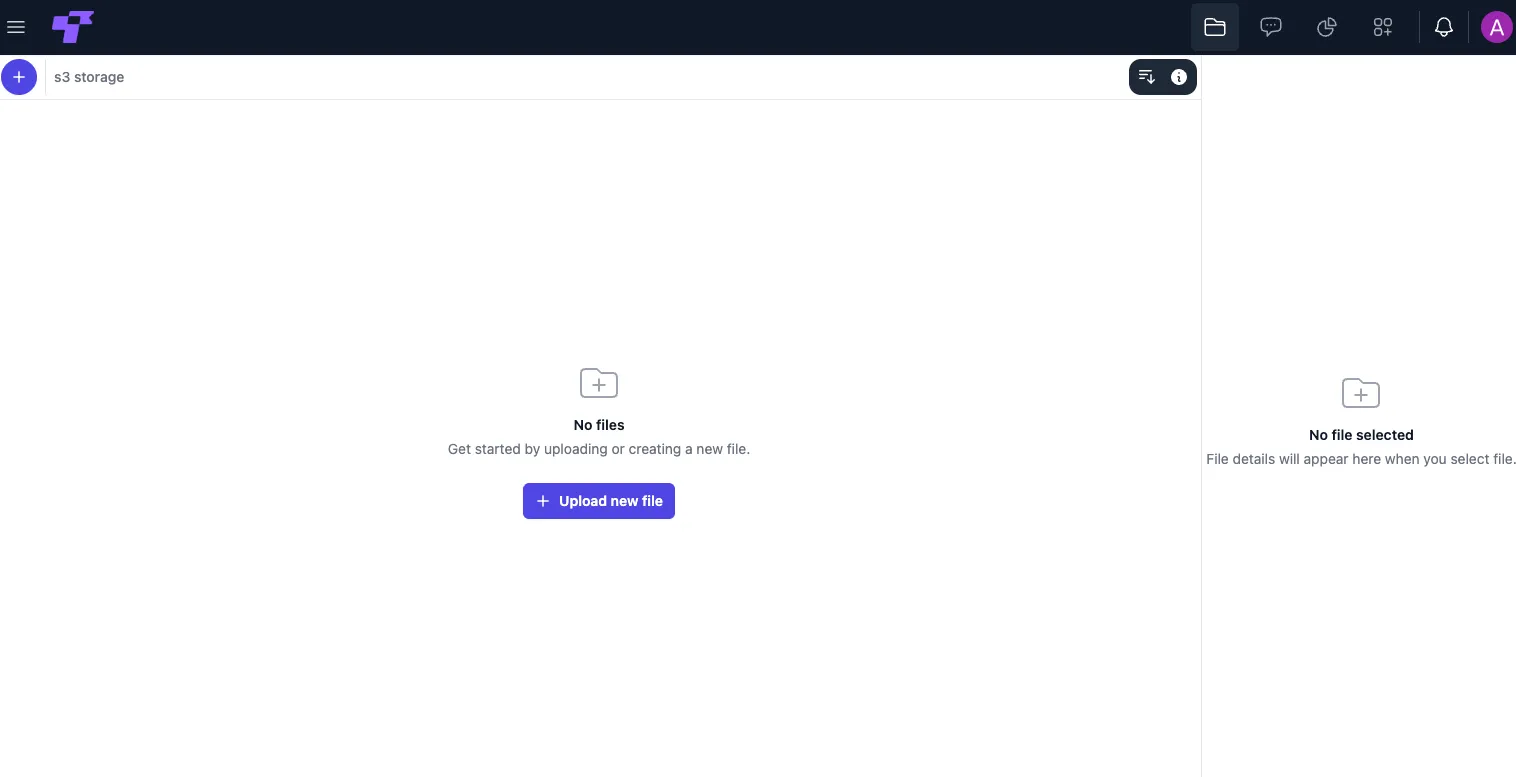
Task: Click Upload new file button
Action: [x=599, y=501]
